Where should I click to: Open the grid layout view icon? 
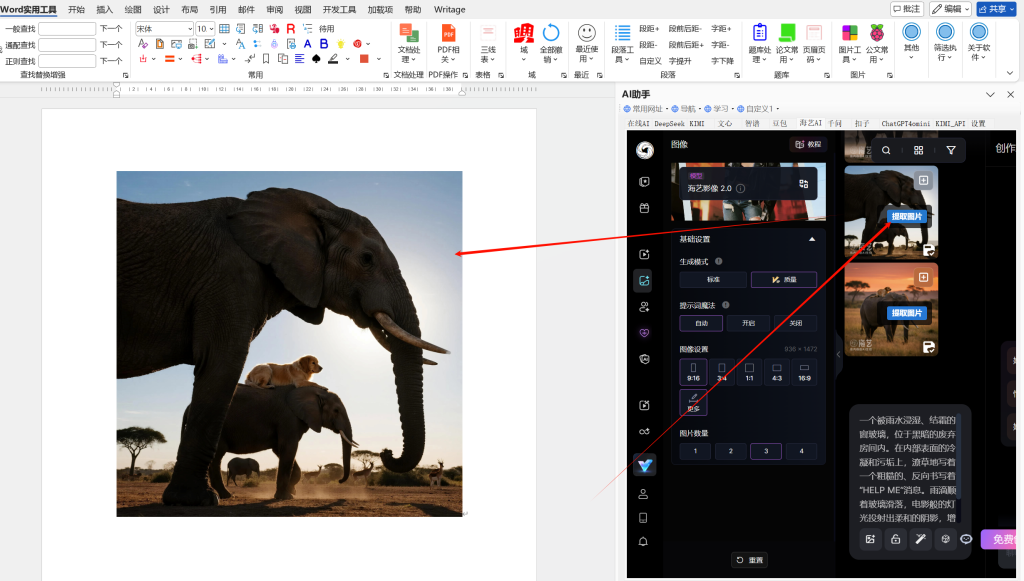point(918,150)
